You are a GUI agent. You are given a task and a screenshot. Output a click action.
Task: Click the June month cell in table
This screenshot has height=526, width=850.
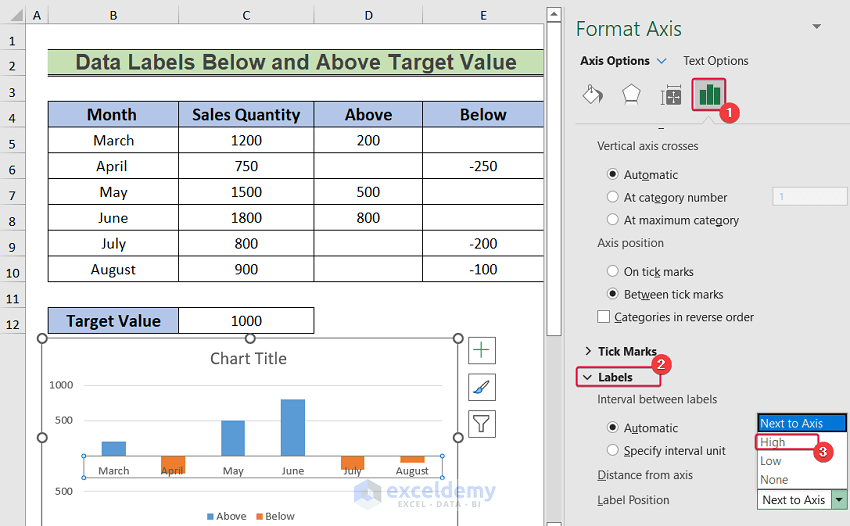113,217
